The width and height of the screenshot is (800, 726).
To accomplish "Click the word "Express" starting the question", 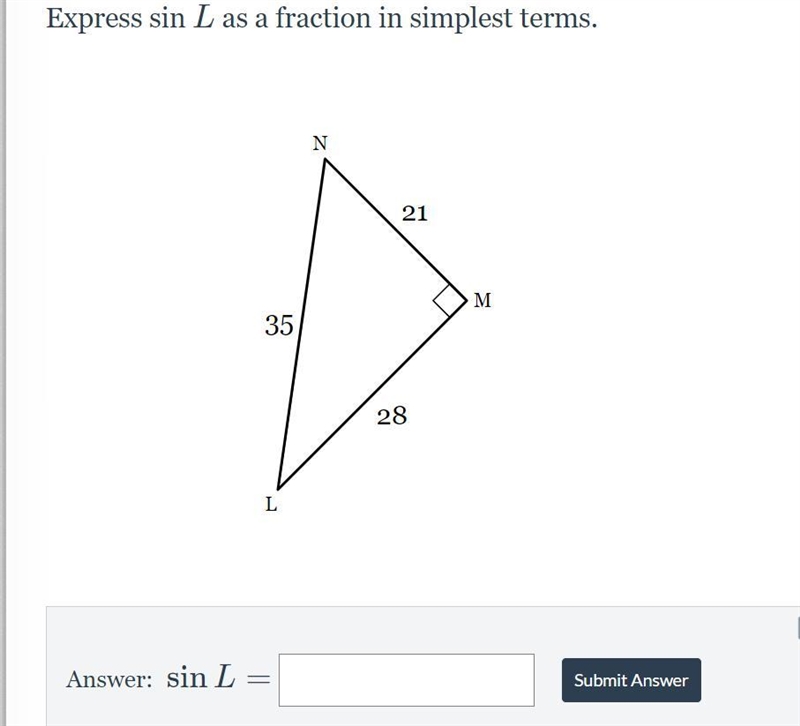I will 94,19.
